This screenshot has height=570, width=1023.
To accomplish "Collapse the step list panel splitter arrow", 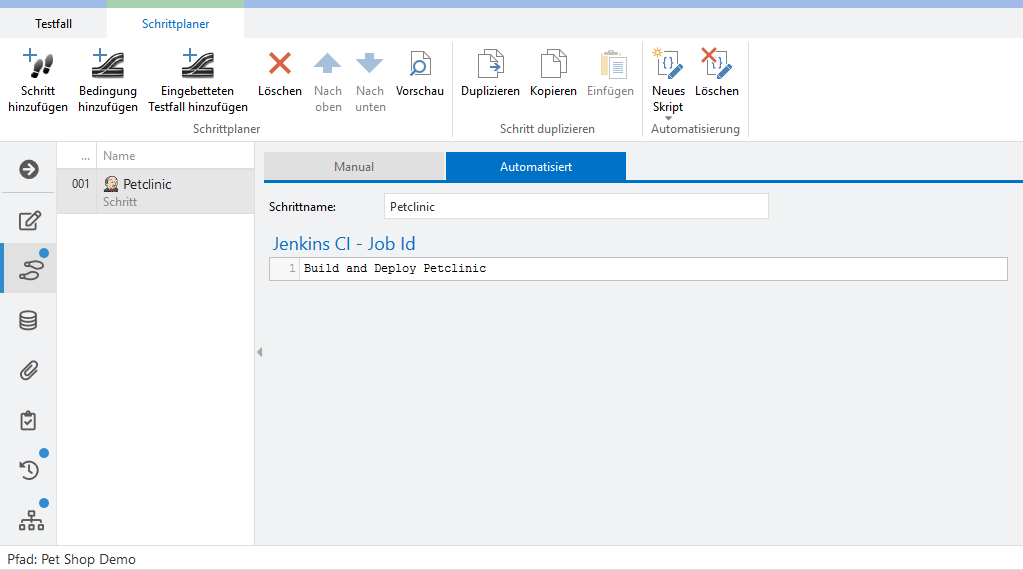I will point(259,352).
